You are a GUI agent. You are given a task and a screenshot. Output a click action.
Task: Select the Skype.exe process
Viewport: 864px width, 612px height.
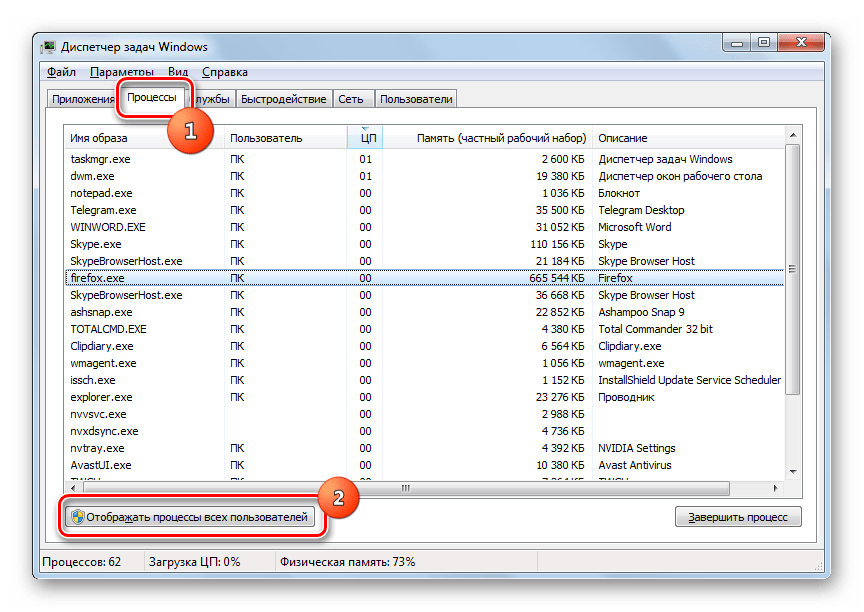pos(424,244)
